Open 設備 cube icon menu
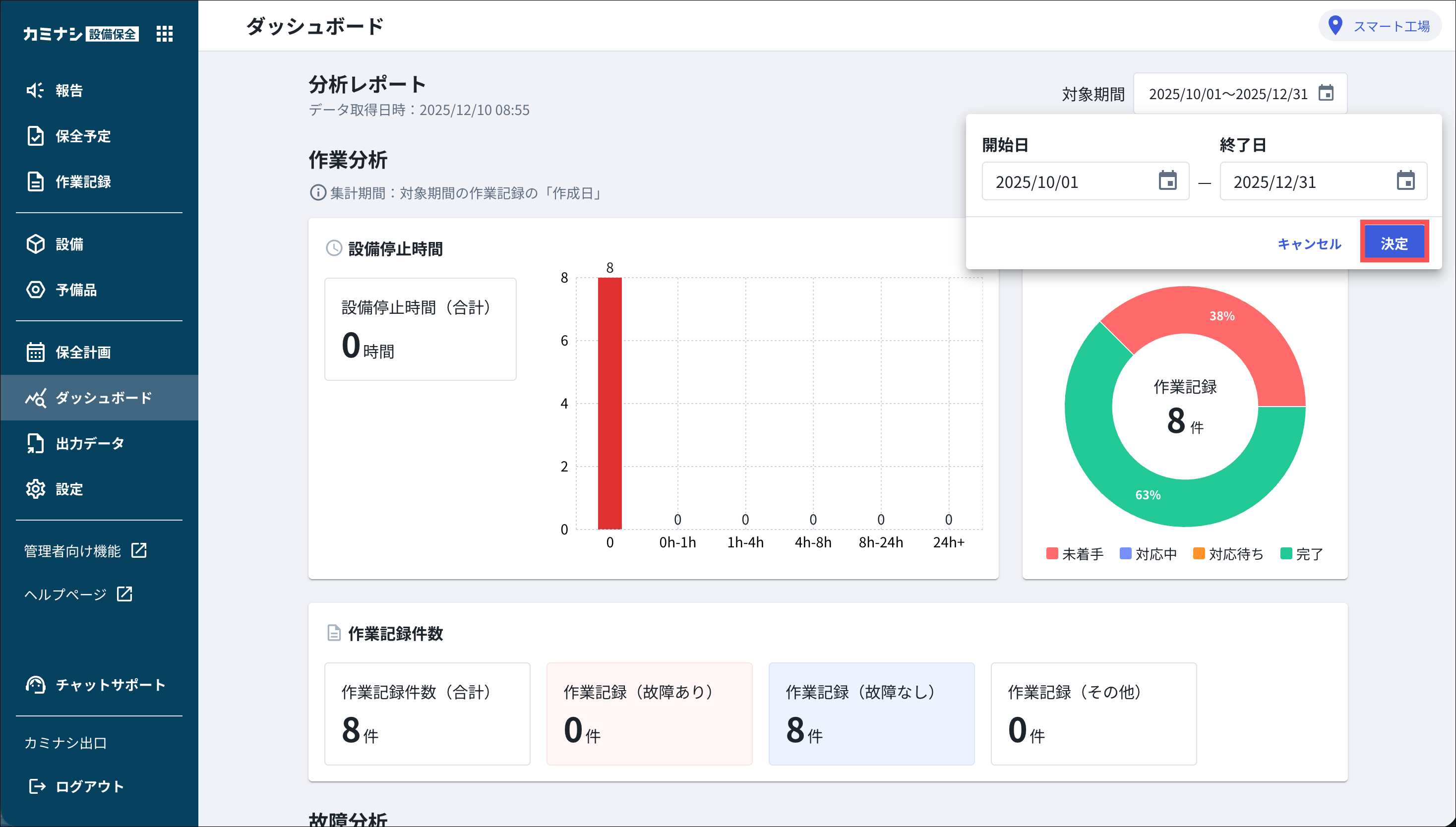1456x827 pixels. (x=36, y=244)
